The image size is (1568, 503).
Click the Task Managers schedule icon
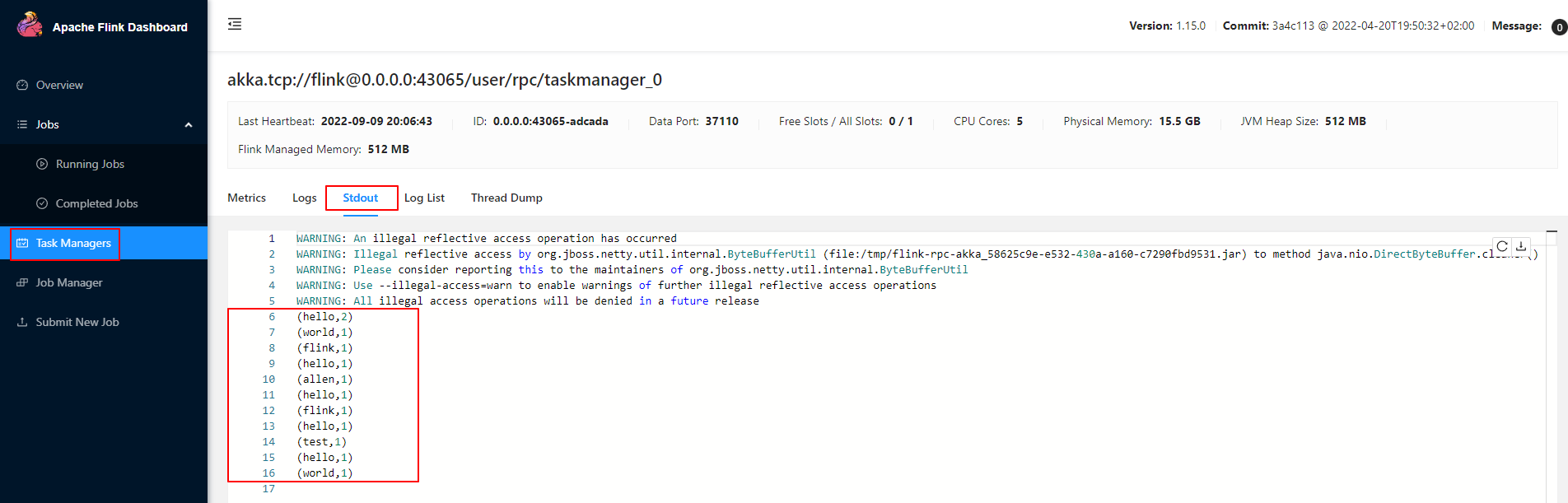pyautogui.click(x=22, y=243)
